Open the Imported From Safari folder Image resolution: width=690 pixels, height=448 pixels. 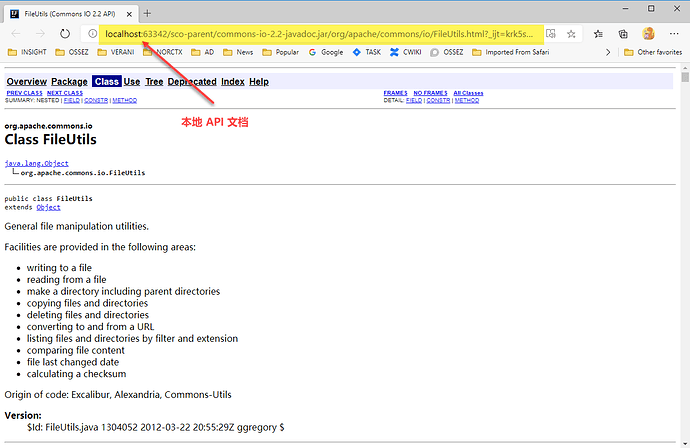click(510, 52)
